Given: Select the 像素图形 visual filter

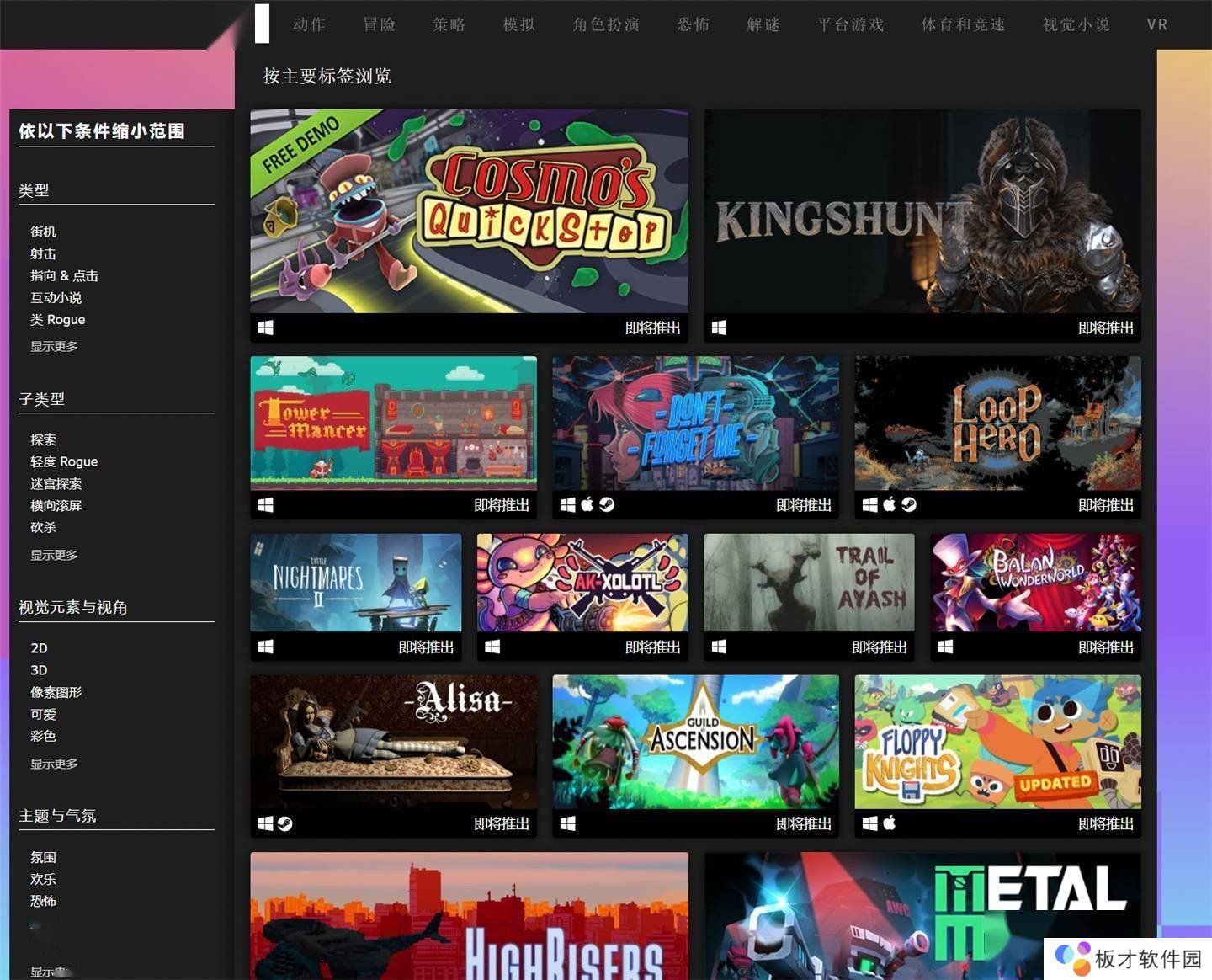Looking at the screenshot, I should pos(56,692).
